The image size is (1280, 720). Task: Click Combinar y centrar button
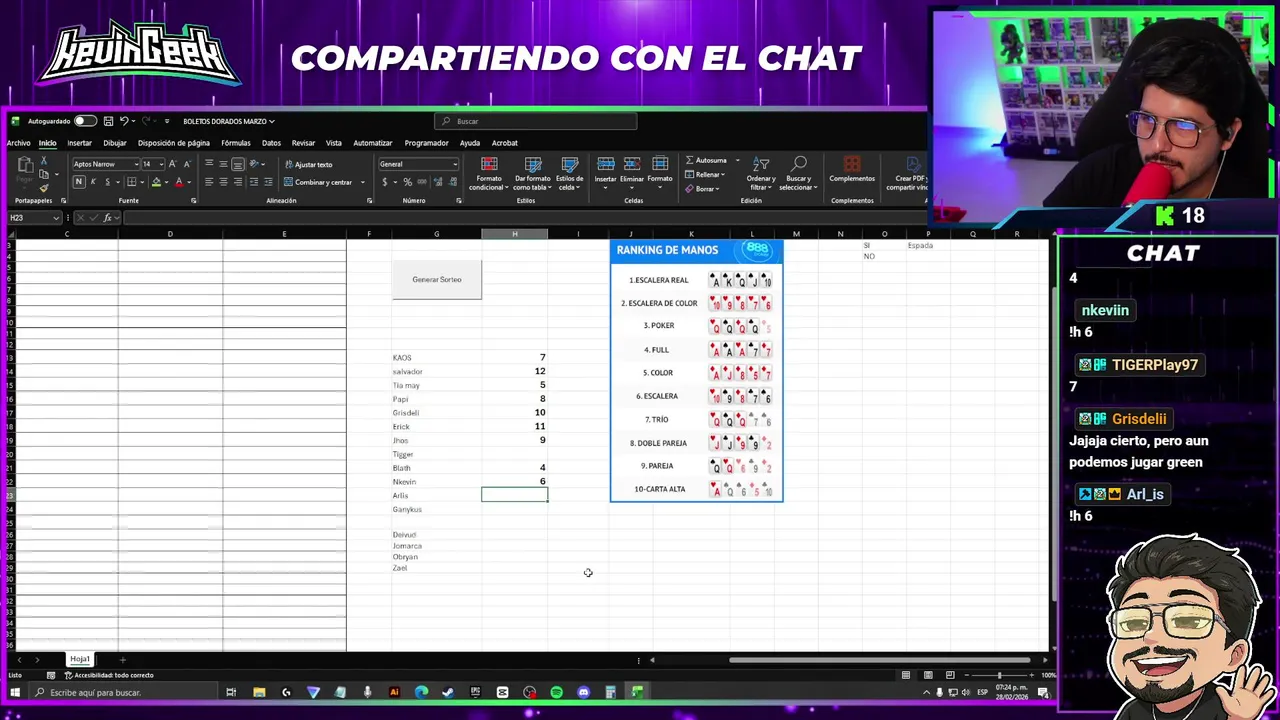pos(318,182)
